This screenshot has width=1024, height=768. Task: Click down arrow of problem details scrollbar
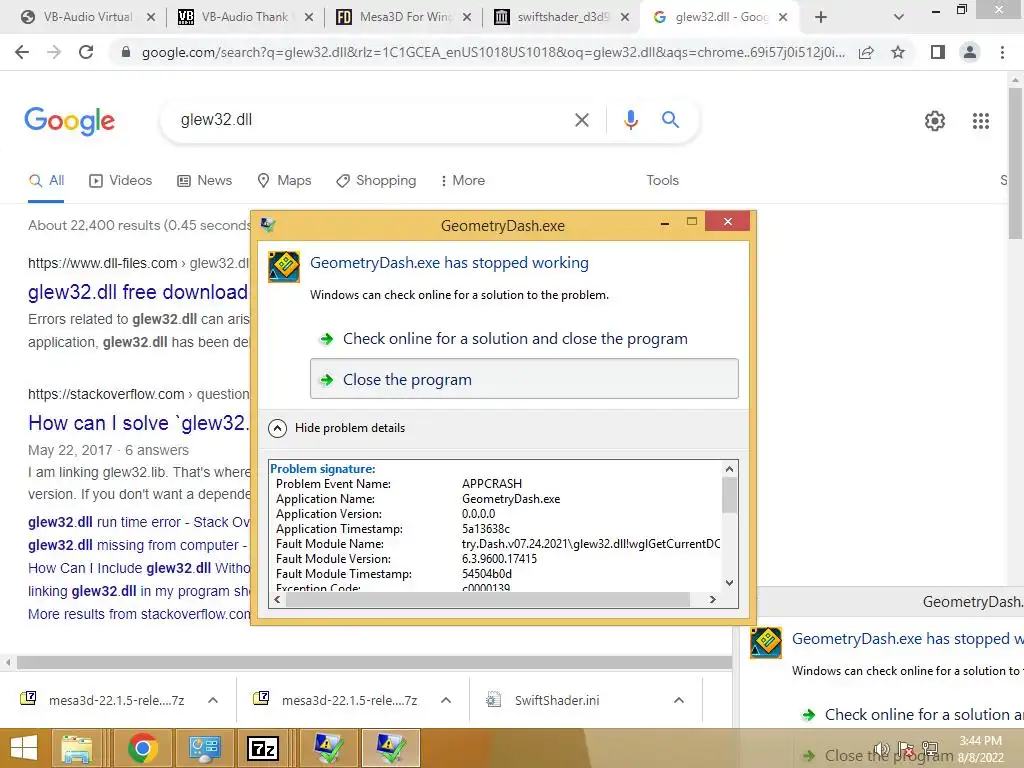[729, 583]
